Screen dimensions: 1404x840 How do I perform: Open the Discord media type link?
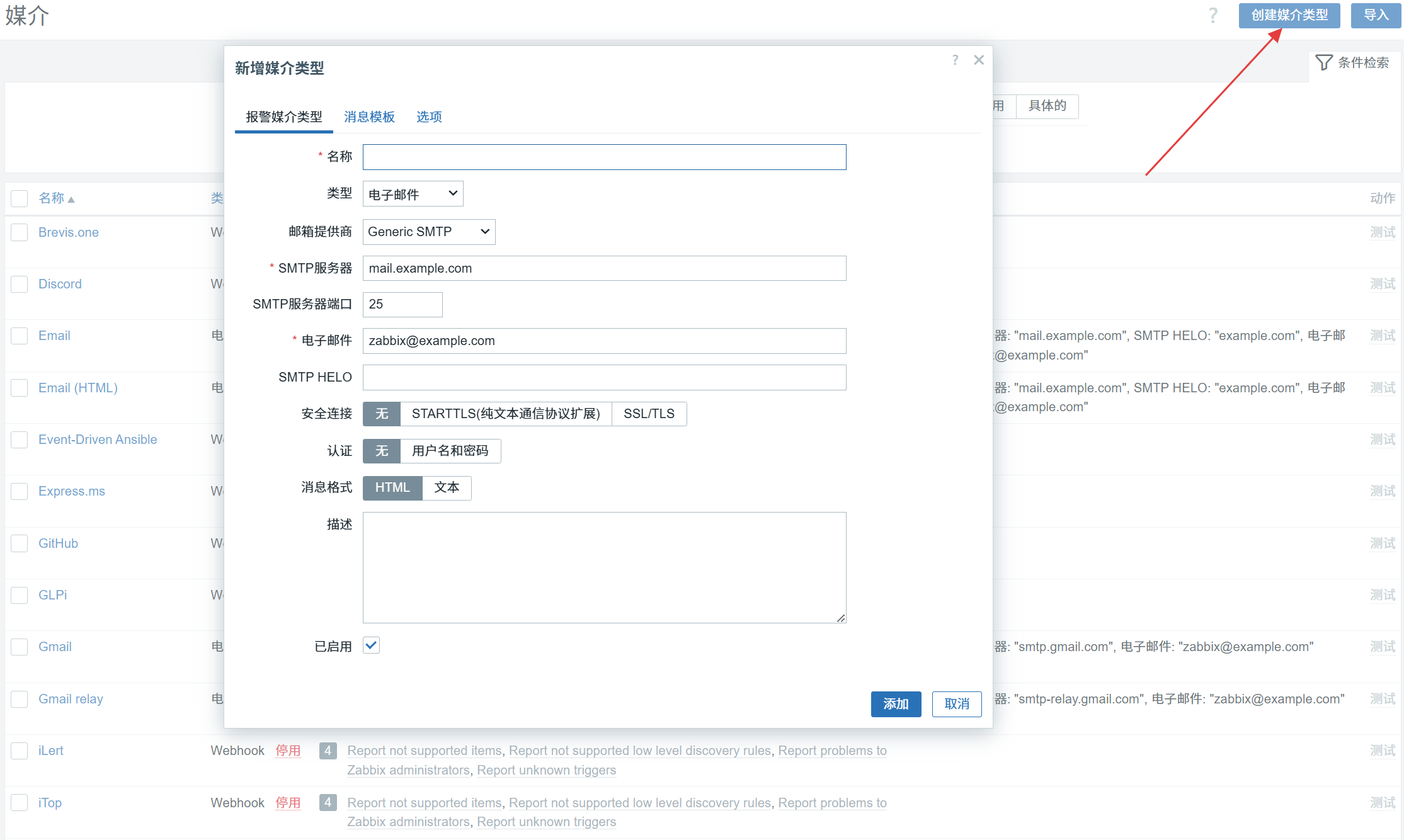(60, 284)
